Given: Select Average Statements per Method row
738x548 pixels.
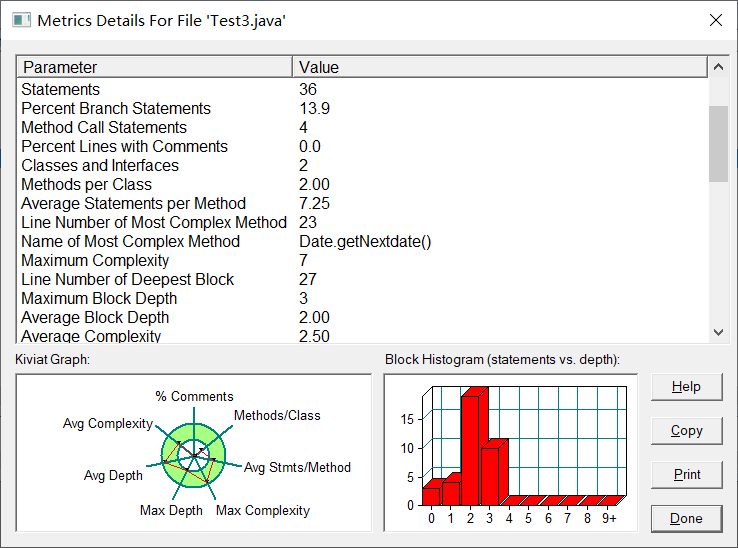Looking at the screenshot, I should tap(362, 203).
